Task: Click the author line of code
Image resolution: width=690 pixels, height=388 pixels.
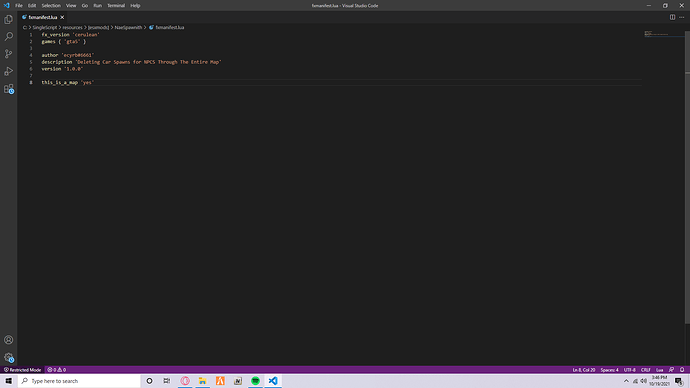Action: tap(68, 55)
